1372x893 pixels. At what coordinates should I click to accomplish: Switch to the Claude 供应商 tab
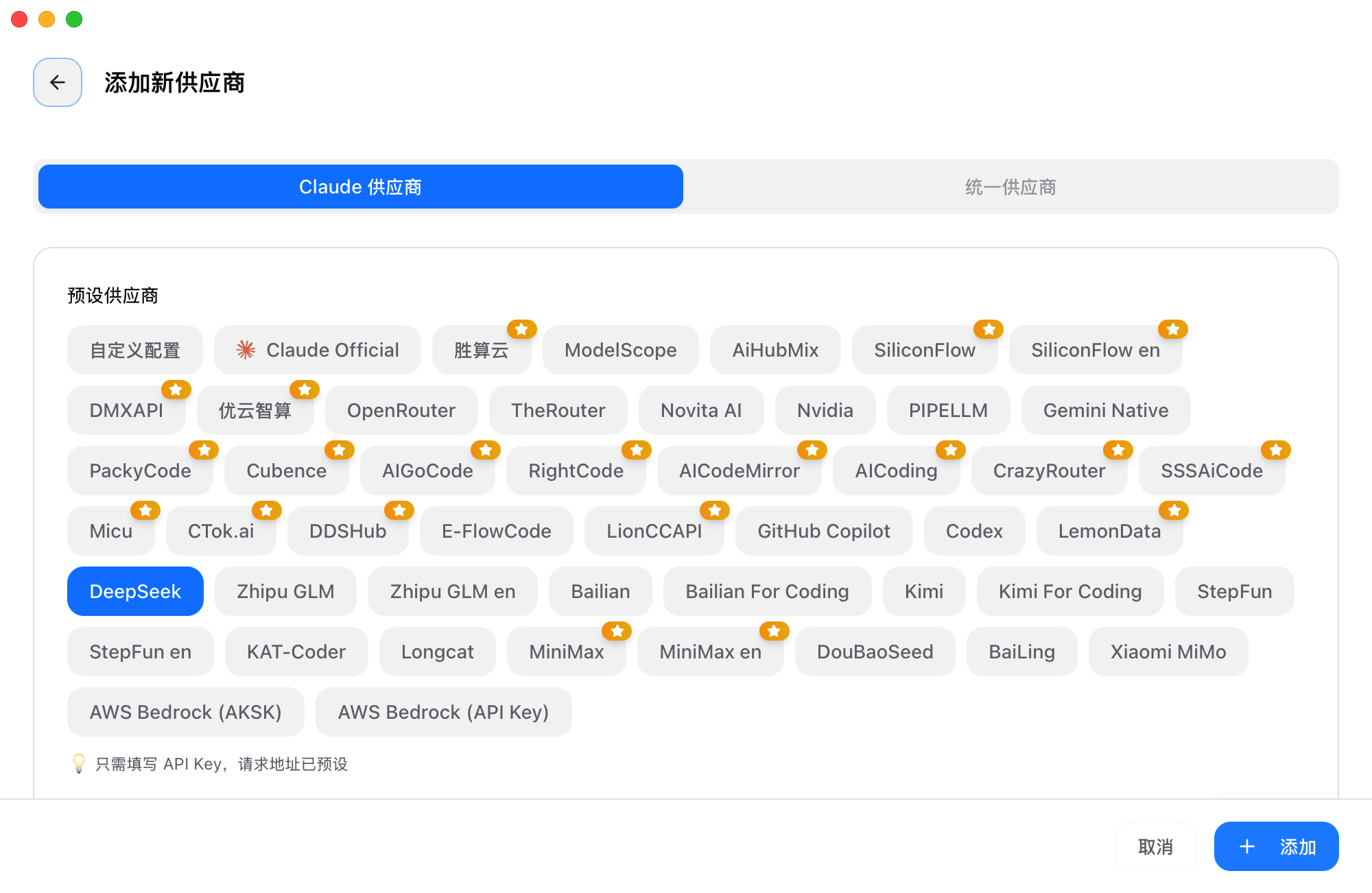[x=361, y=187]
